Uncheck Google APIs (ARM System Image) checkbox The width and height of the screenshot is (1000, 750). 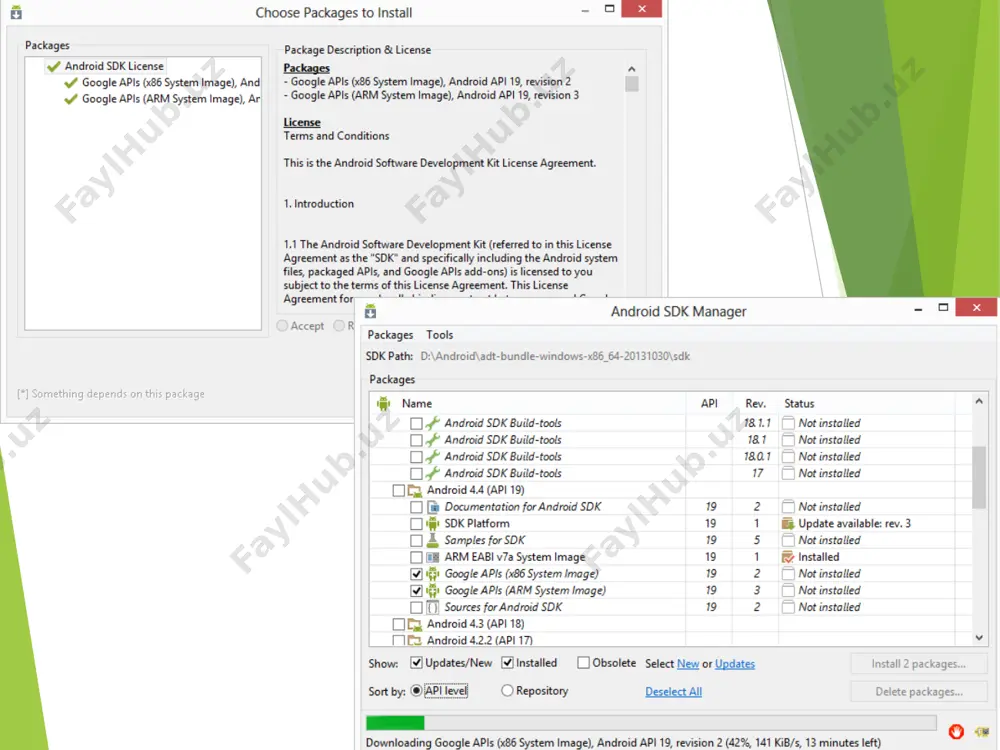416,590
